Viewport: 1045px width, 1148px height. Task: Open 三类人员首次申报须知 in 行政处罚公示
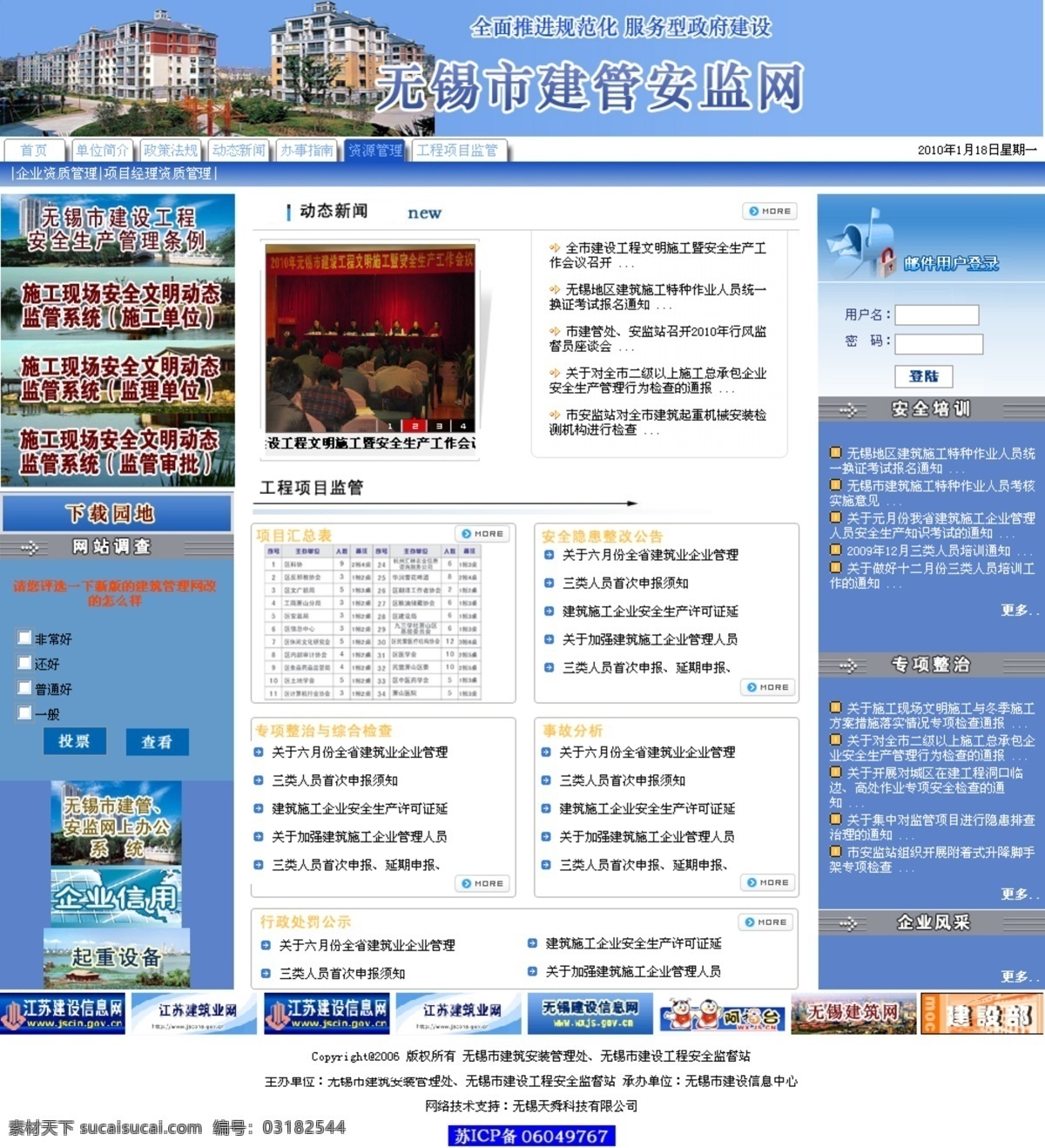(342, 974)
